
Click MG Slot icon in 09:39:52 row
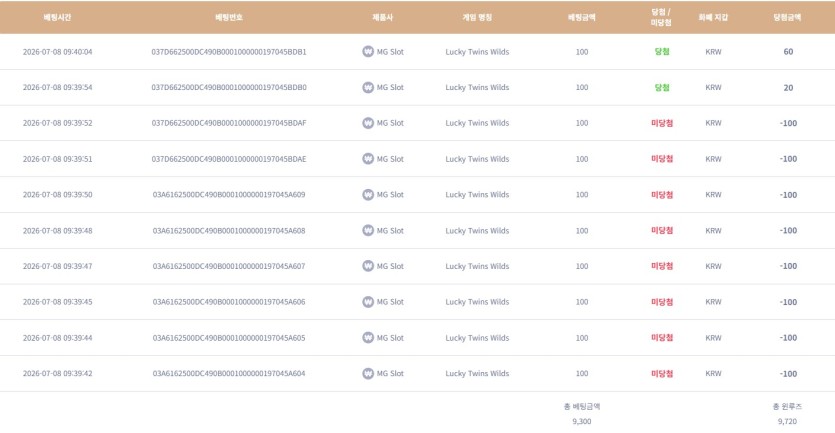point(368,123)
